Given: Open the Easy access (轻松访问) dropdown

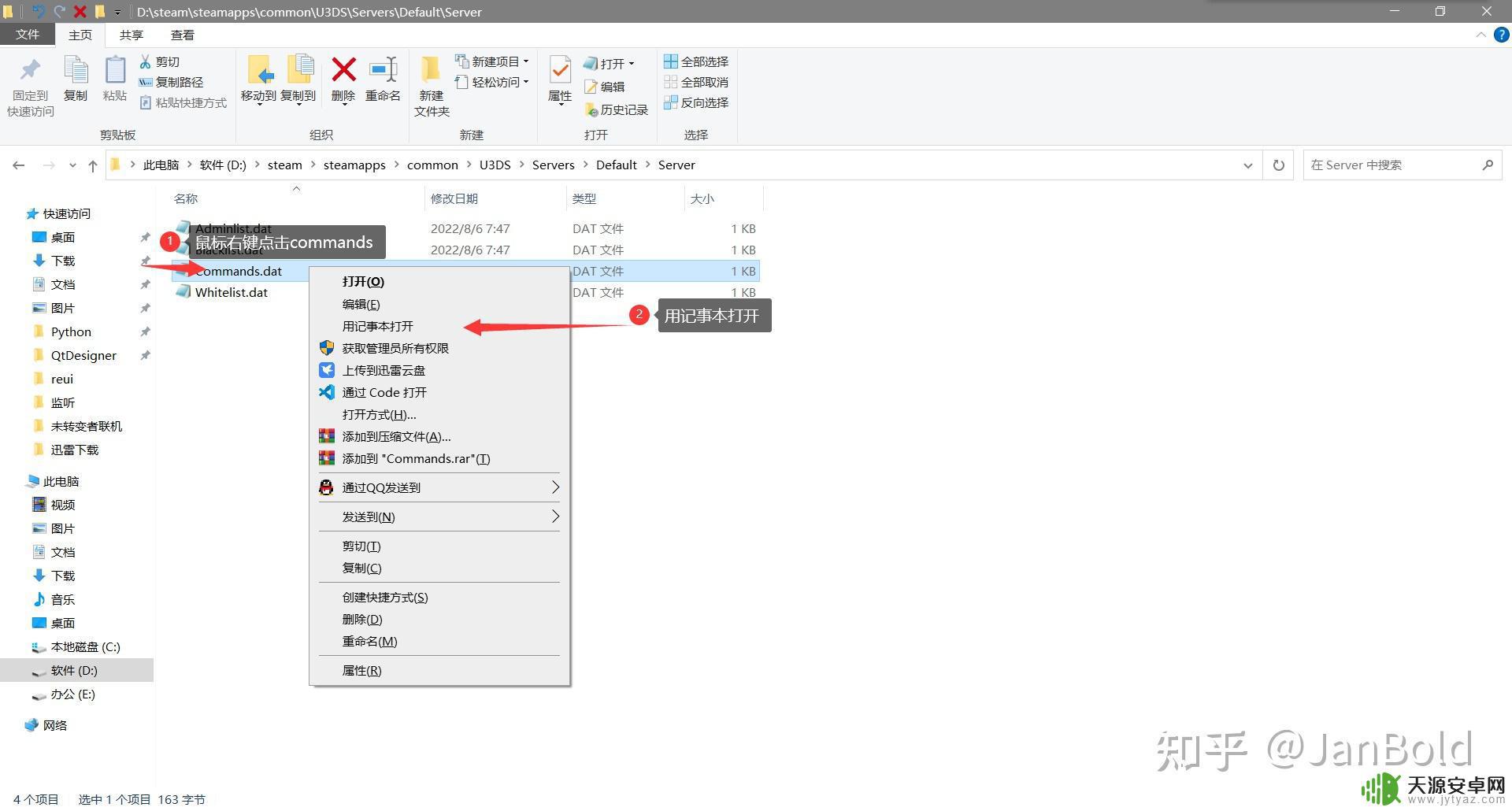Looking at the screenshot, I should tap(492, 82).
